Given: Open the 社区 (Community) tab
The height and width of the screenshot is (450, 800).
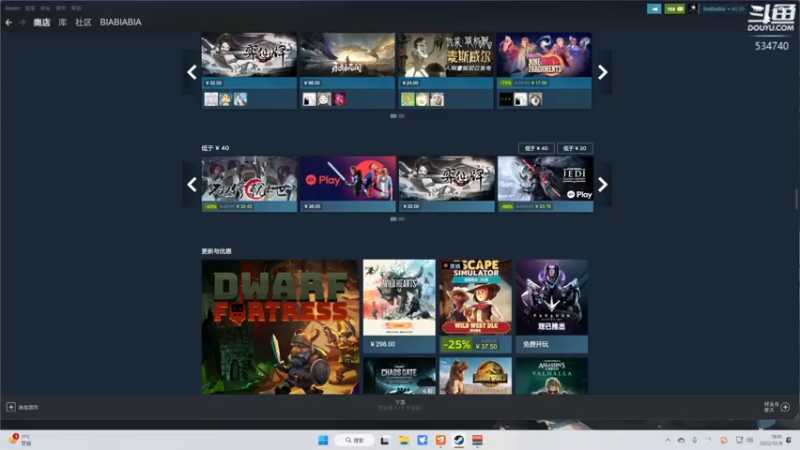Looking at the screenshot, I should point(83,22).
